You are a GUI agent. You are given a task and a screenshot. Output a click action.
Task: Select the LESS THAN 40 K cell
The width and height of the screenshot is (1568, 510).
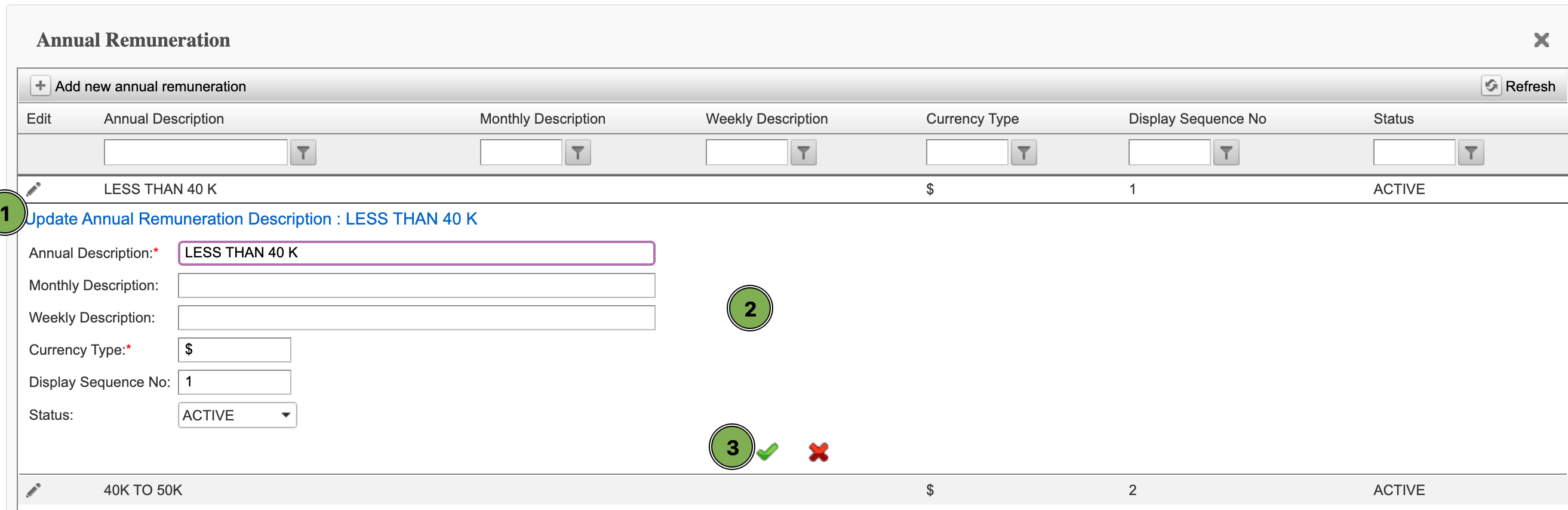(x=160, y=189)
